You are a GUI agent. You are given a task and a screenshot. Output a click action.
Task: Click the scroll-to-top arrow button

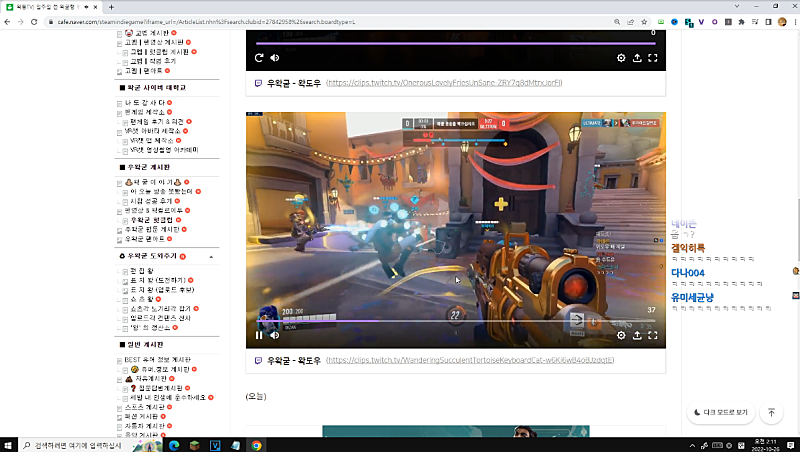click(771, 412)
